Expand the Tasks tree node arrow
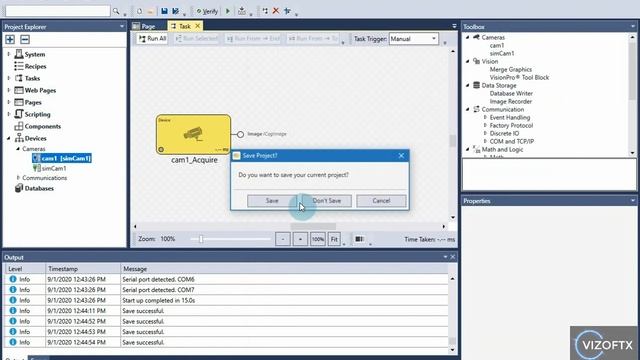 click(x=9, y=78)
